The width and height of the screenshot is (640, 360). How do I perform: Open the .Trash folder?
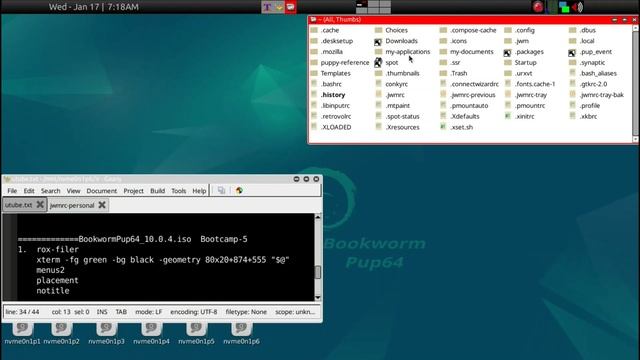[453, 73]
